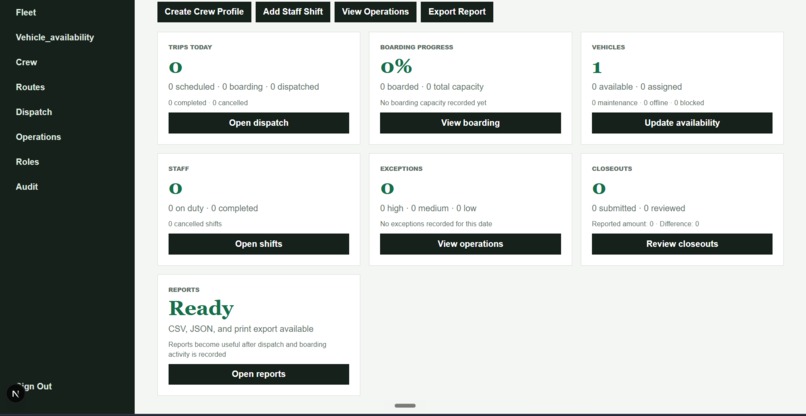This screenshot has height=416, width=806.
Task: Click Sign Out in the sidebar
Action: point(34,386)
